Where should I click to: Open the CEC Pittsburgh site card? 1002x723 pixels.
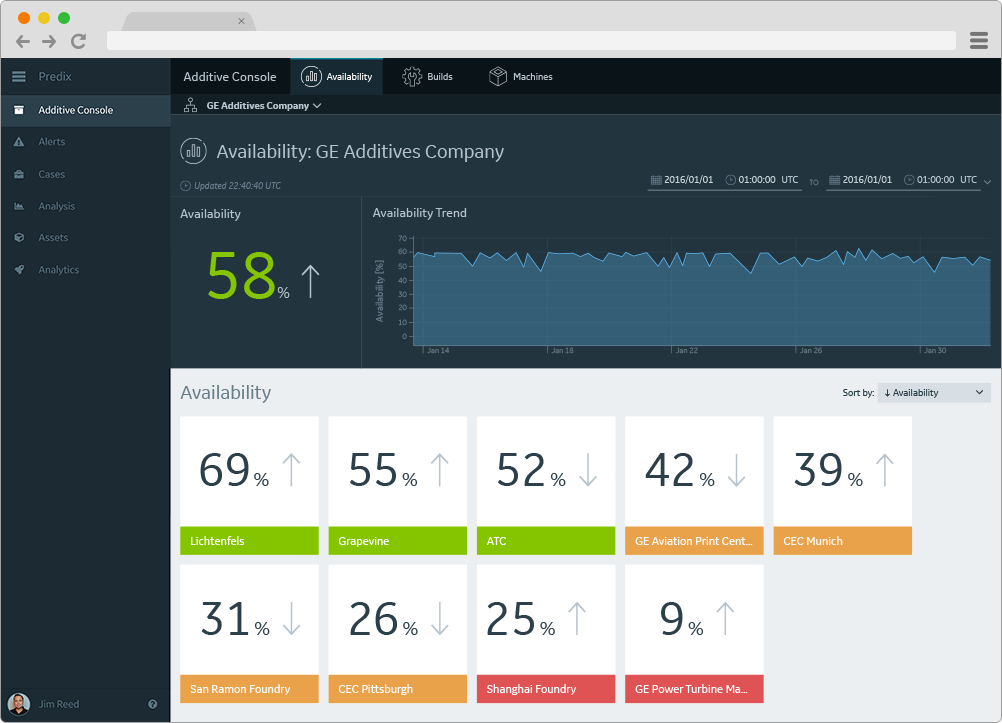click(397, 634)
